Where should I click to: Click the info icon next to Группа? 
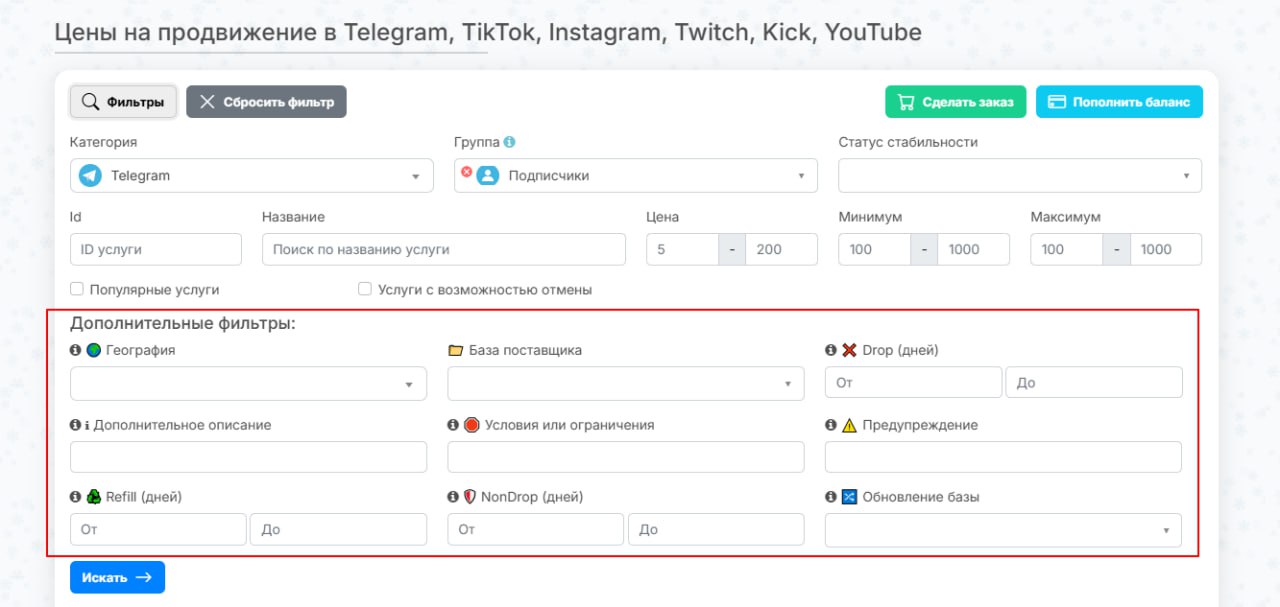510,142
